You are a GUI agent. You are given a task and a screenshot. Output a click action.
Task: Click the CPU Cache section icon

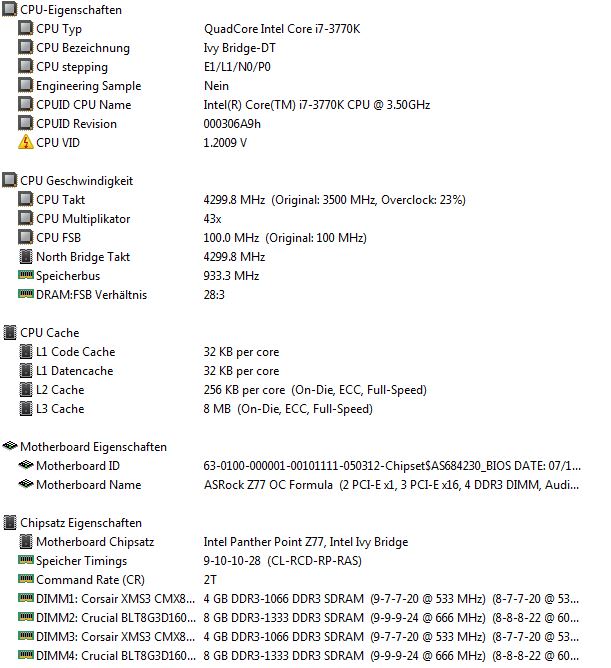click(9, 332)
